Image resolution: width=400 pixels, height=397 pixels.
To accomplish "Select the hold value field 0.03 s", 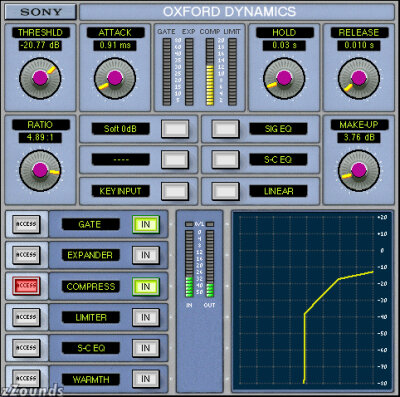I will point(284,45).
